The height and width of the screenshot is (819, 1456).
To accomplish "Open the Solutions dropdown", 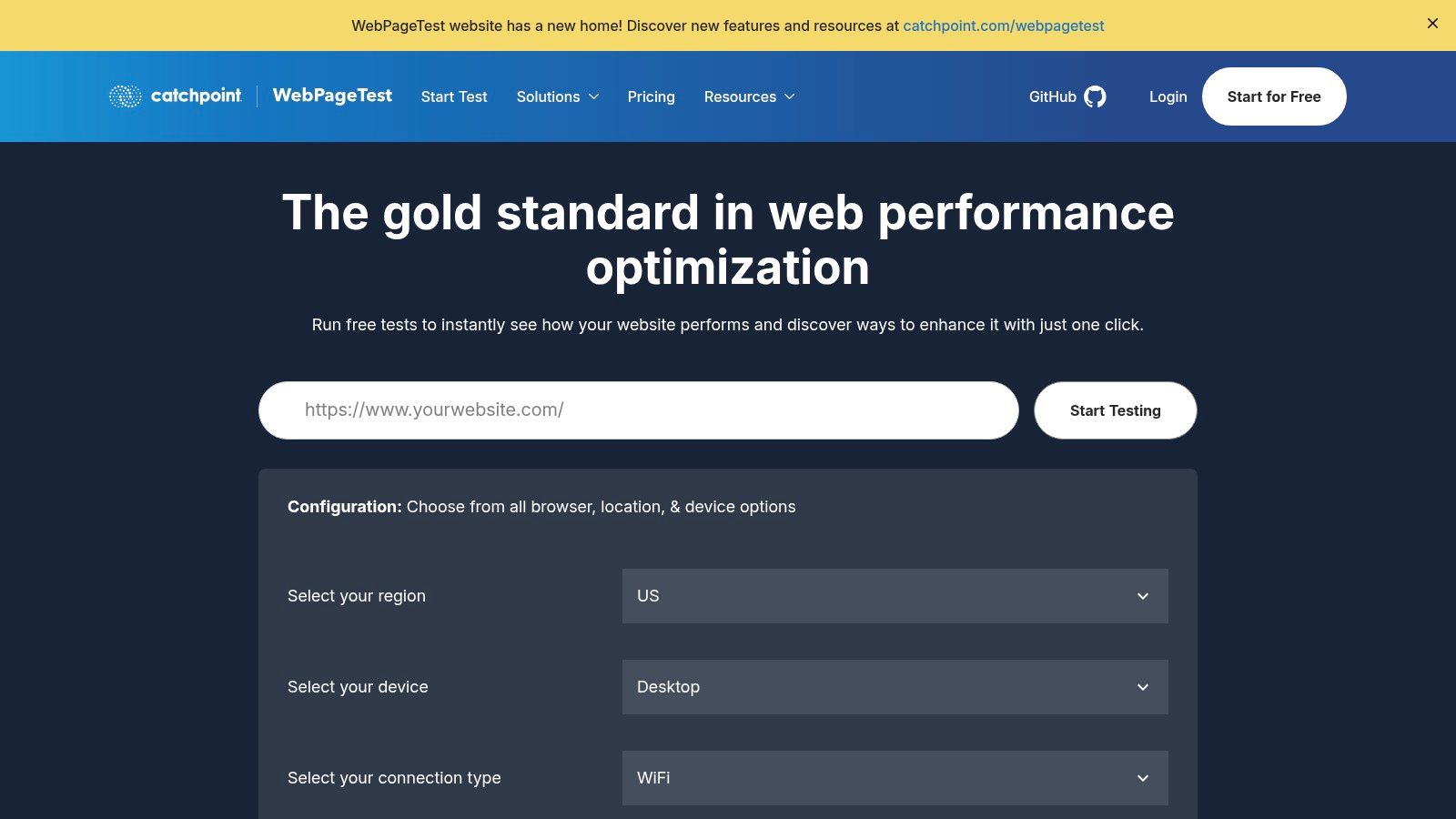I will [548, 96].
